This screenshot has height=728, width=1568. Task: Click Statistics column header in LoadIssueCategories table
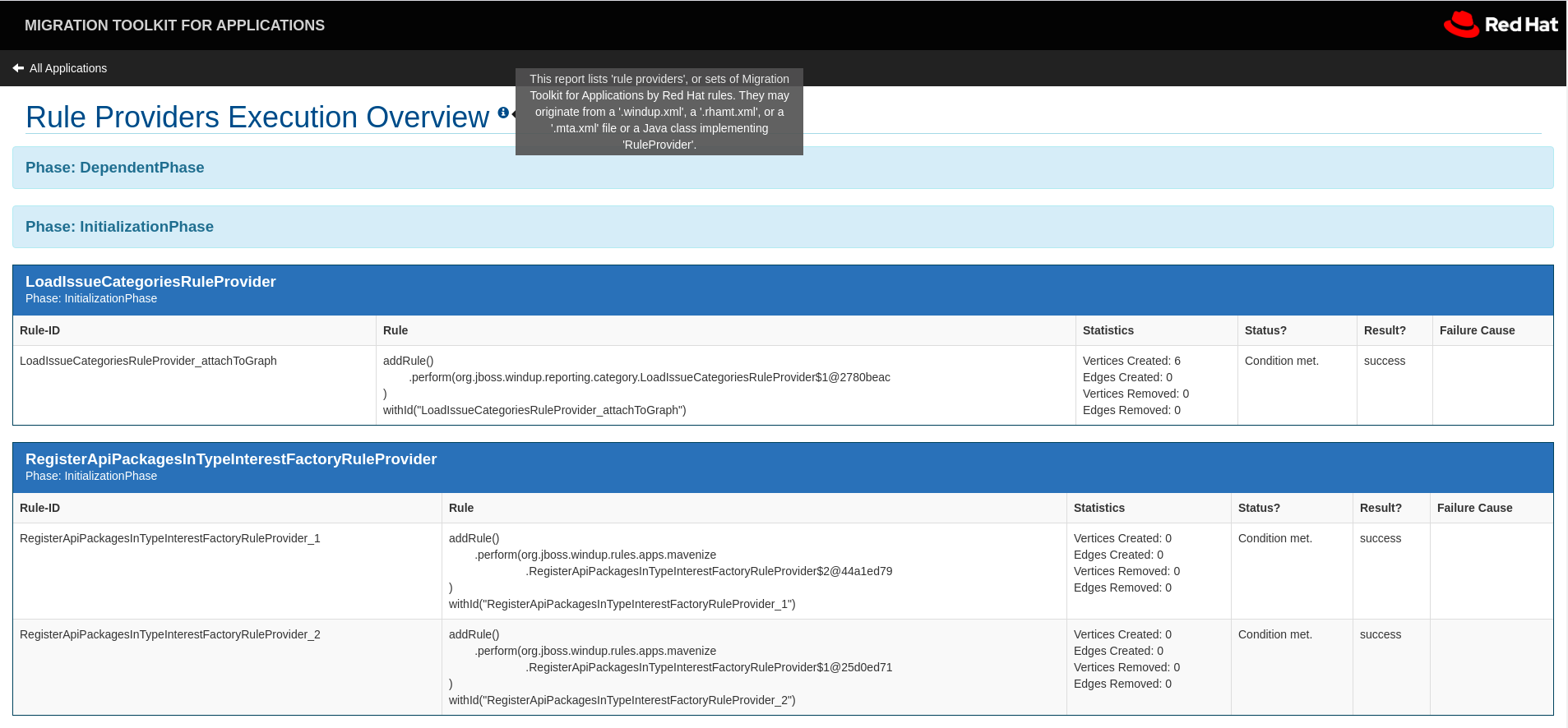click(1108, 330)
